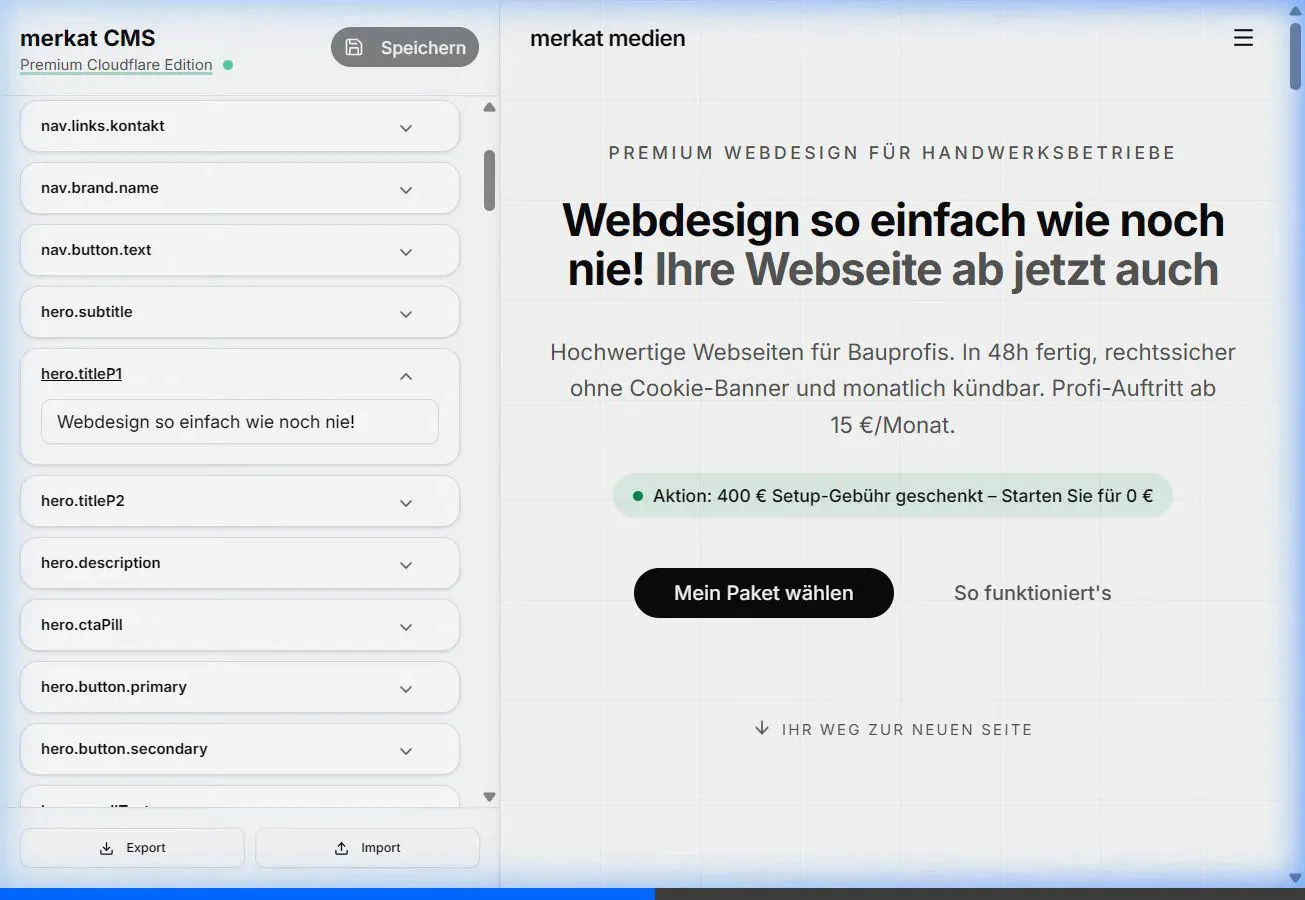Click the hero.titleP1 text input
The width and height of the screenshot is (1305, 900).
click(x=239, y=422)
